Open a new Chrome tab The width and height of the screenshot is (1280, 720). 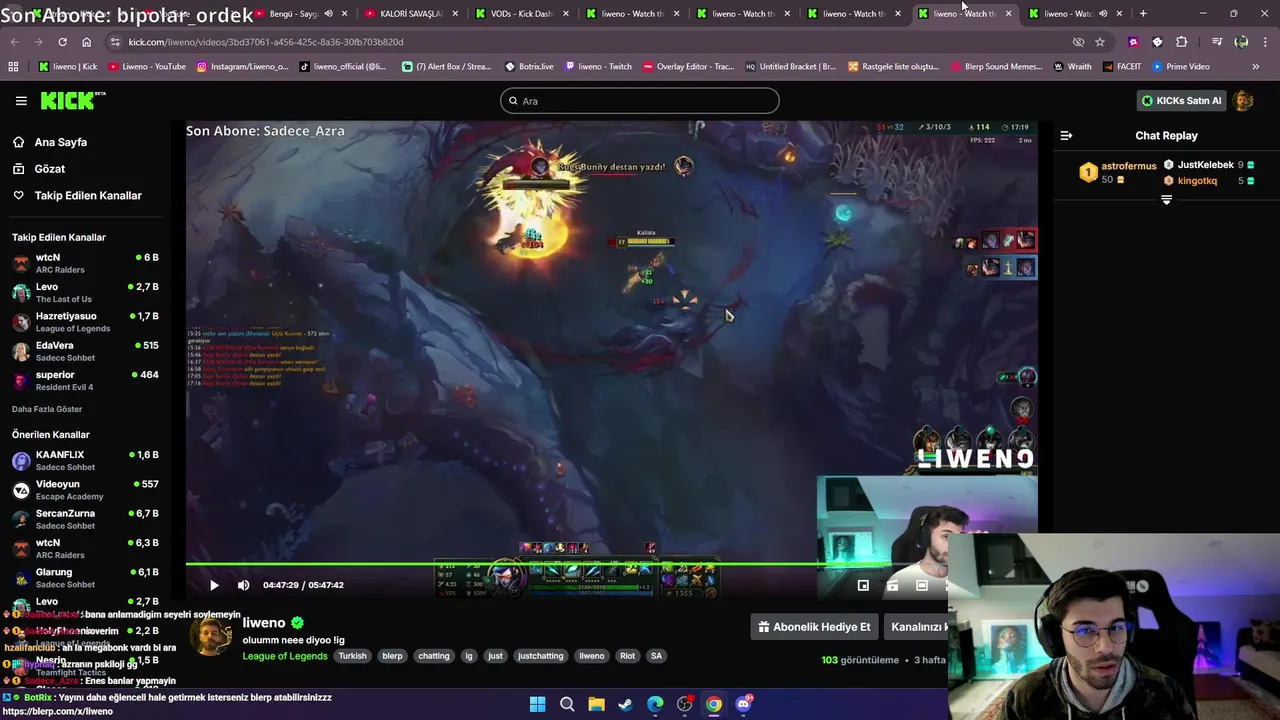pyautogui.click(x=1143, y=14)
